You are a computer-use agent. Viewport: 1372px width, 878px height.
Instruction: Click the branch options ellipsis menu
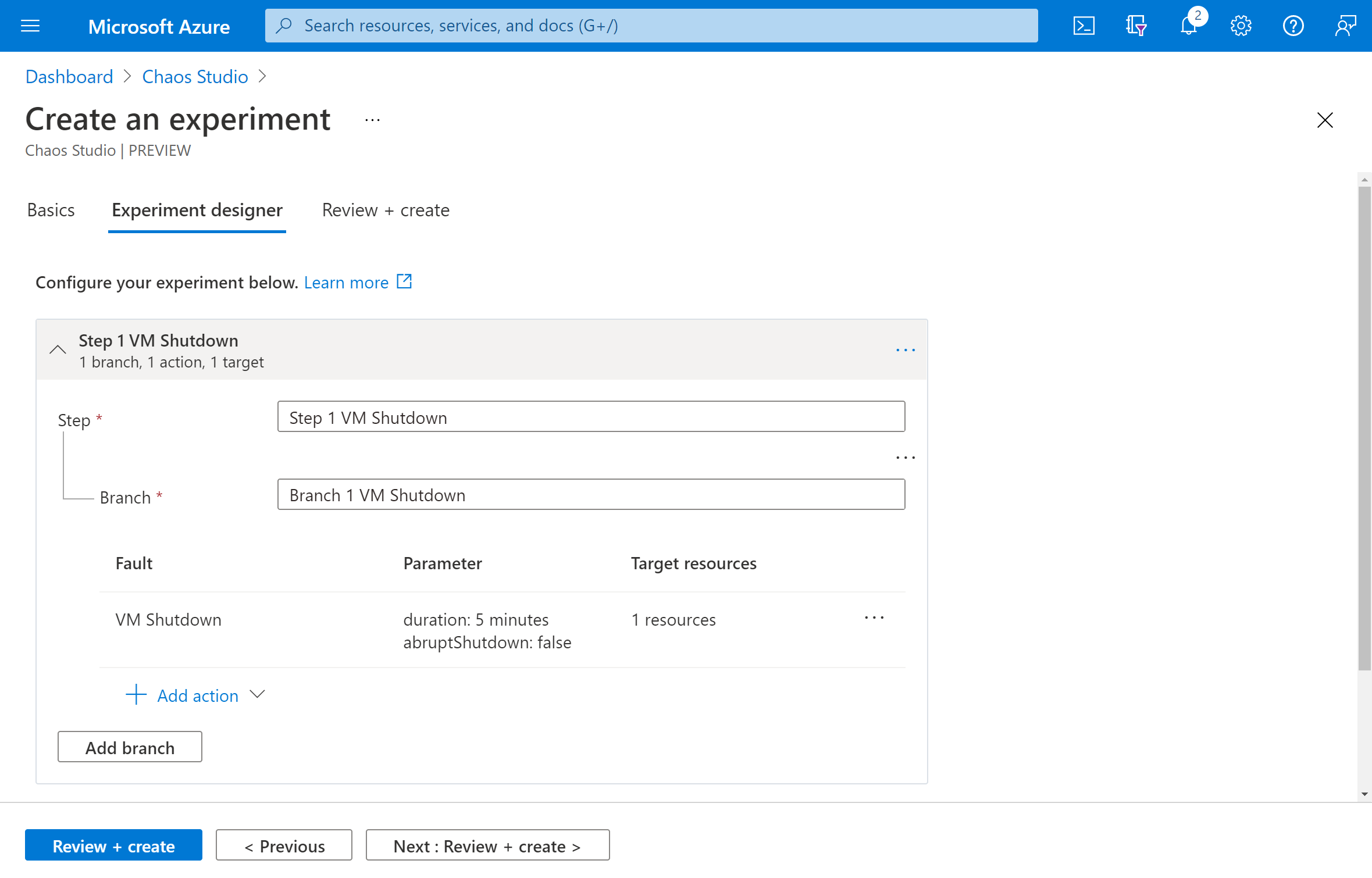906,457
